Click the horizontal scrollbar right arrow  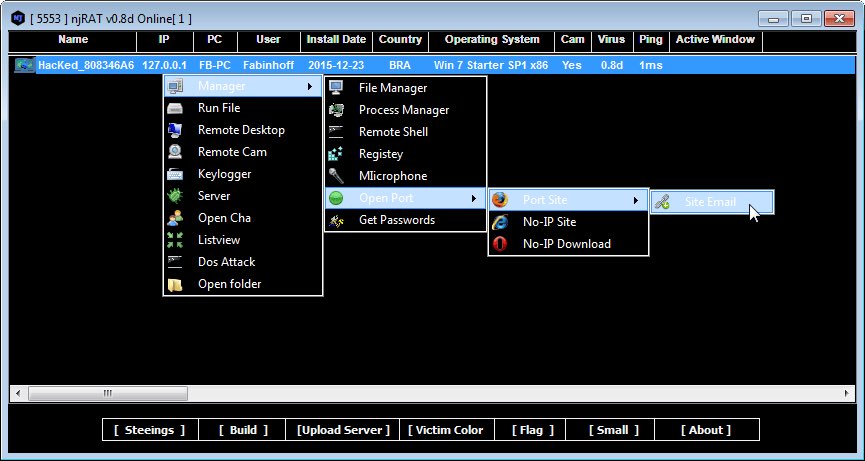847,394
